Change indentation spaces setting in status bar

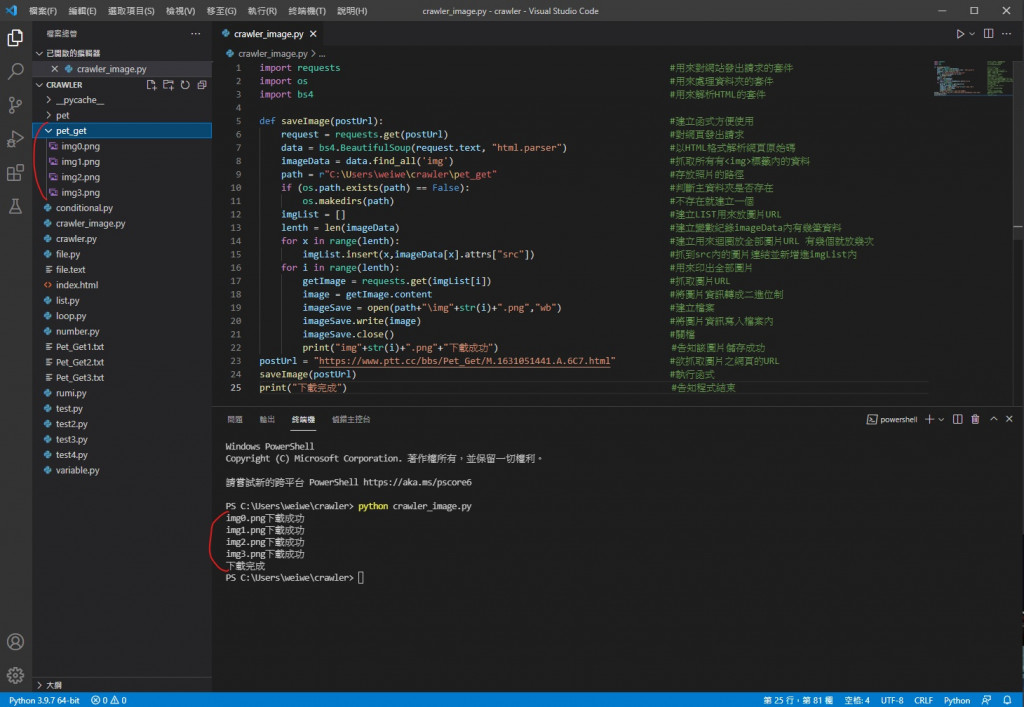857,700
